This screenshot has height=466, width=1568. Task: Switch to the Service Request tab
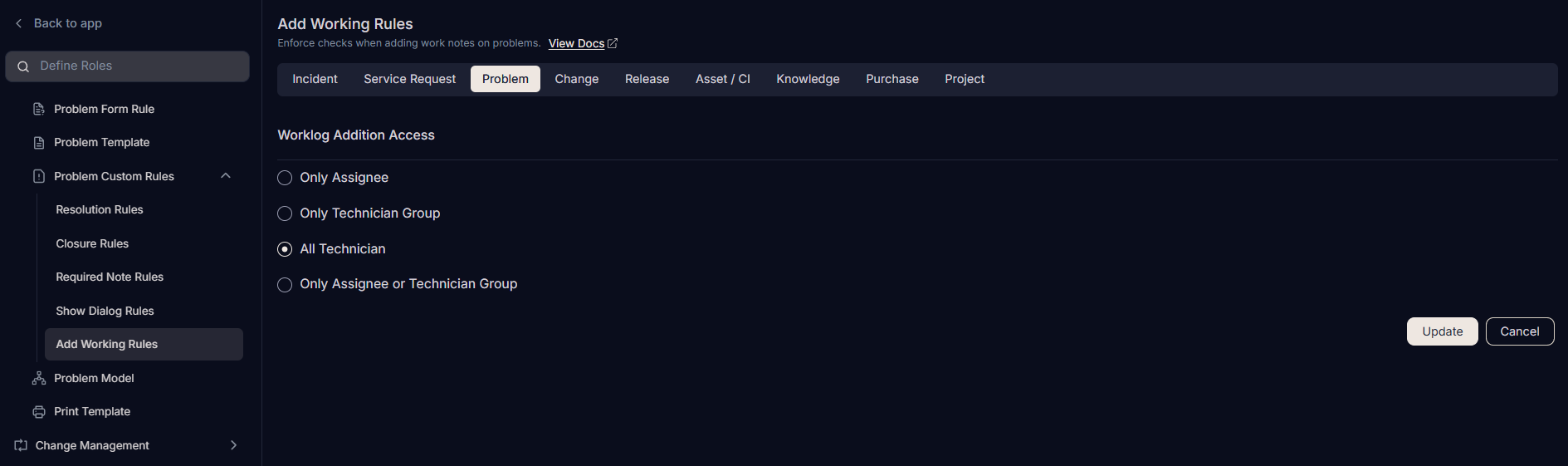pyautogui.click(x=410, y=79)
